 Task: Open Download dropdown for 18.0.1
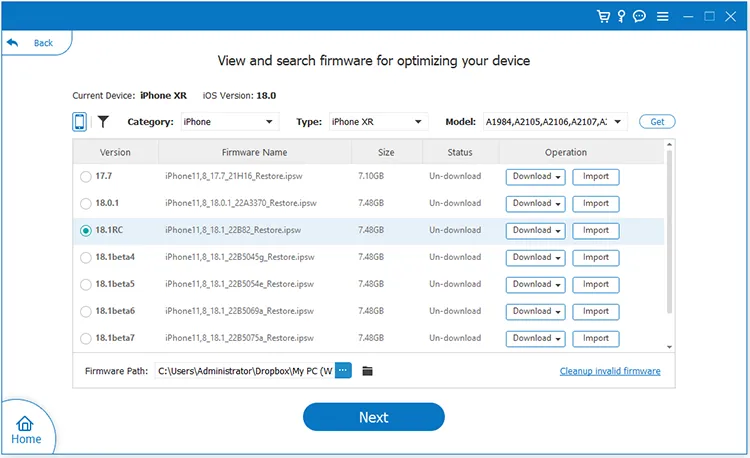(536, 204)
